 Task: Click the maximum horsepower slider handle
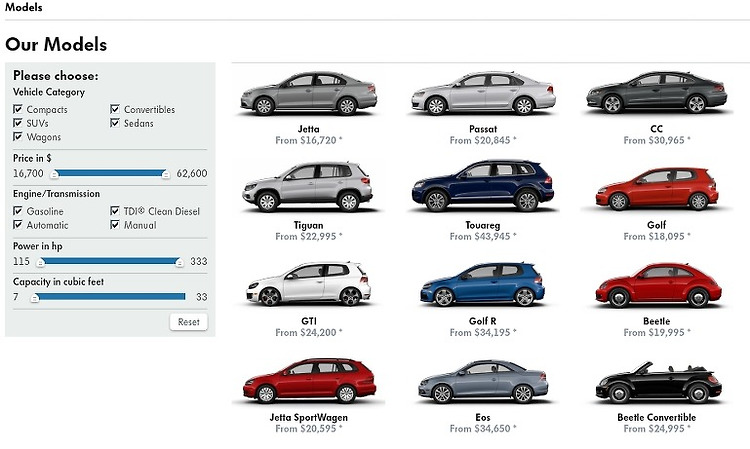click(x=179, y=262)
